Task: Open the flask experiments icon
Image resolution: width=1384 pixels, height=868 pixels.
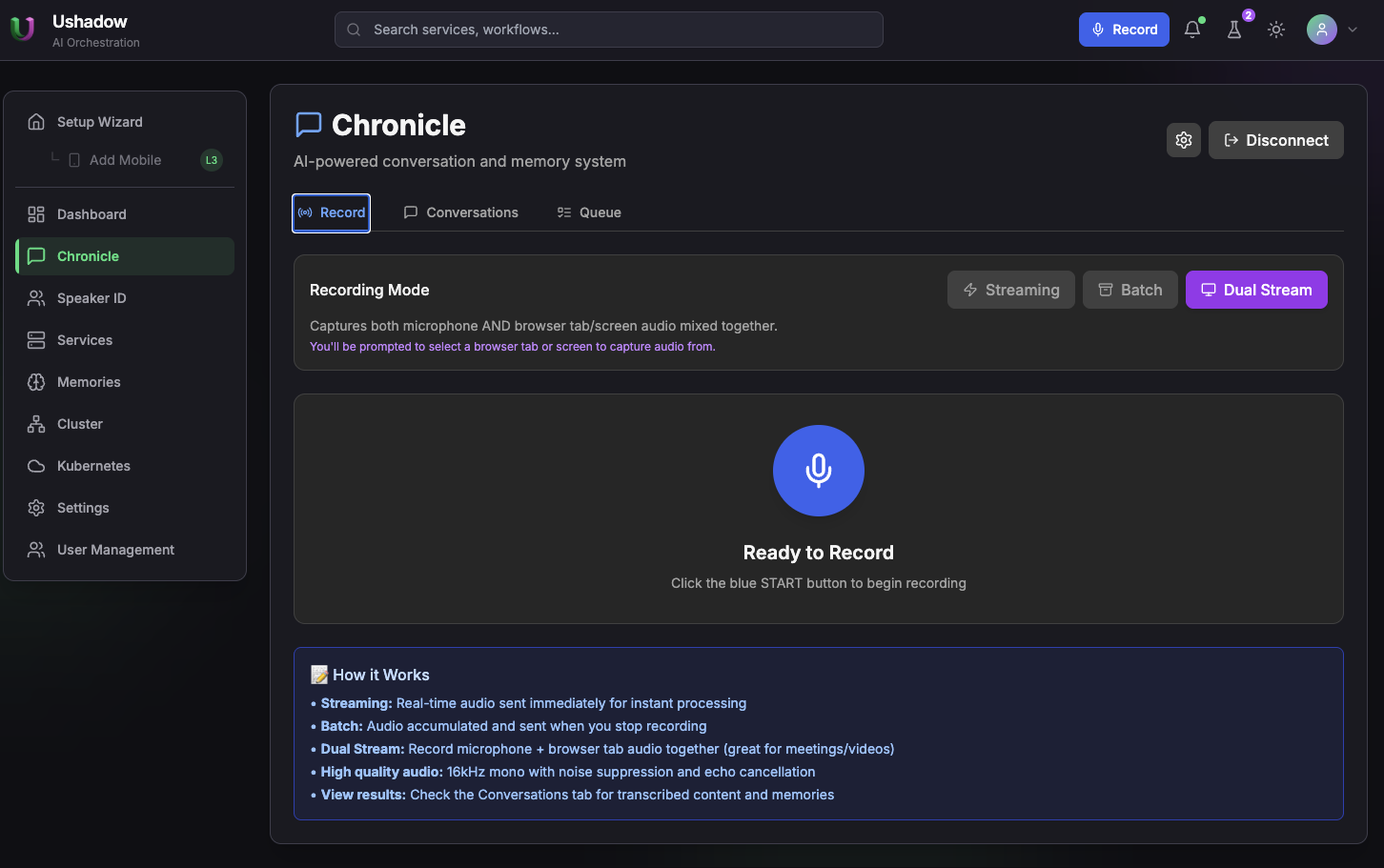Action: 1234,30
